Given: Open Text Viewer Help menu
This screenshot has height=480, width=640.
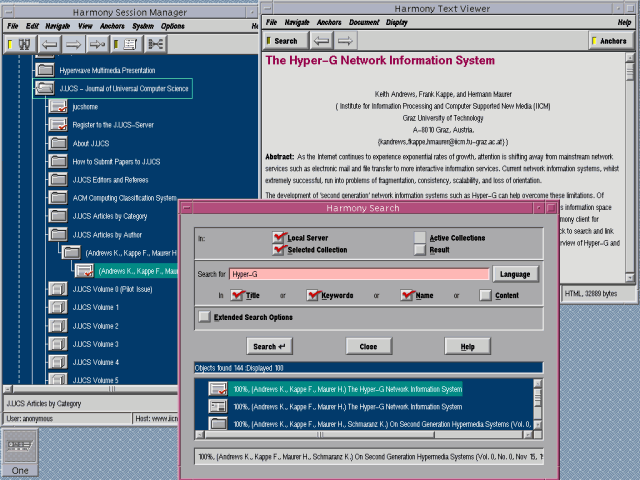Looking at the screenshot, I should click(624, 22).
